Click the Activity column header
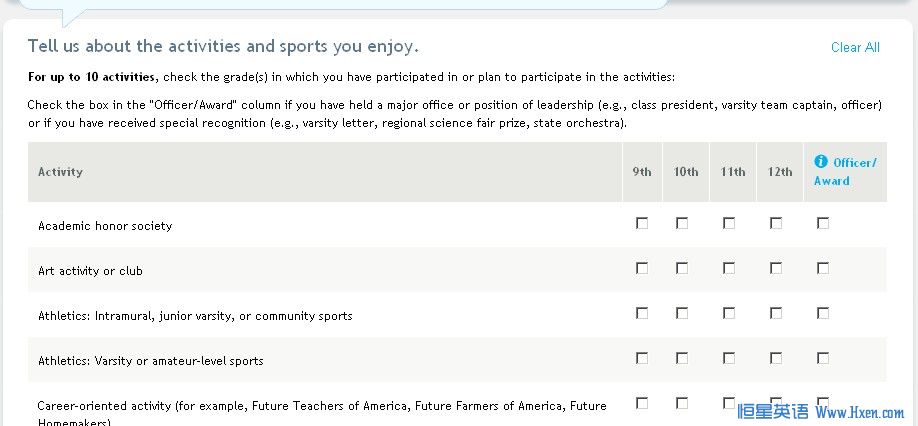 [x=60, y=172]
